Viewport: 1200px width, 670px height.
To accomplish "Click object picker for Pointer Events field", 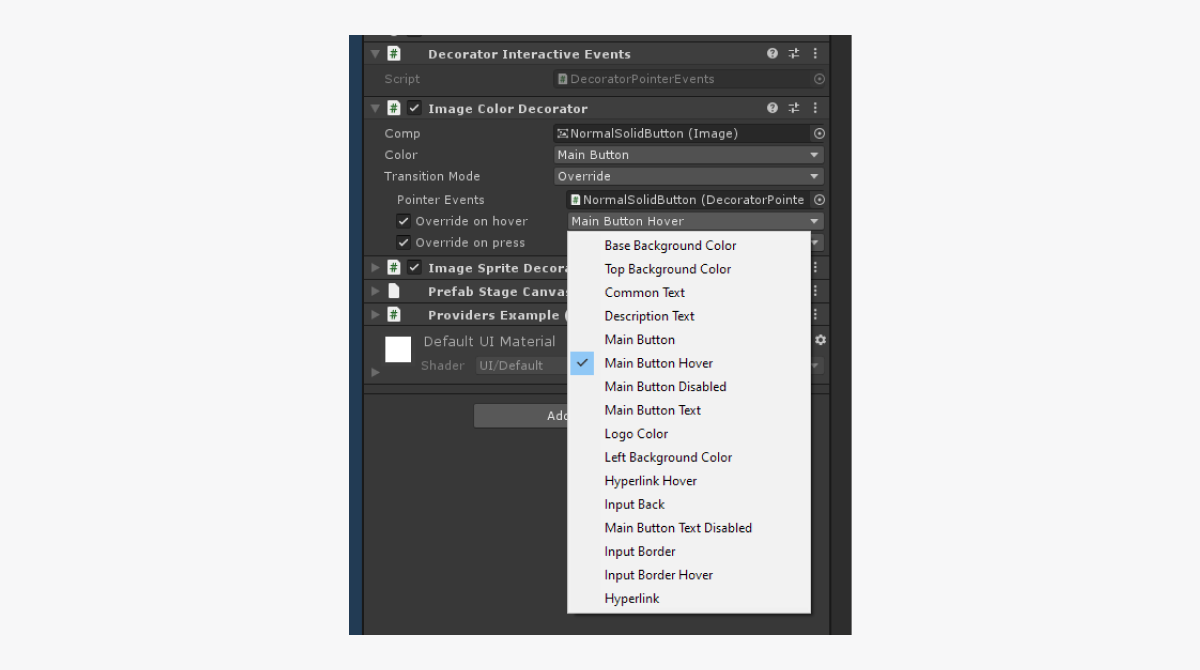I will tap(819, 200).
